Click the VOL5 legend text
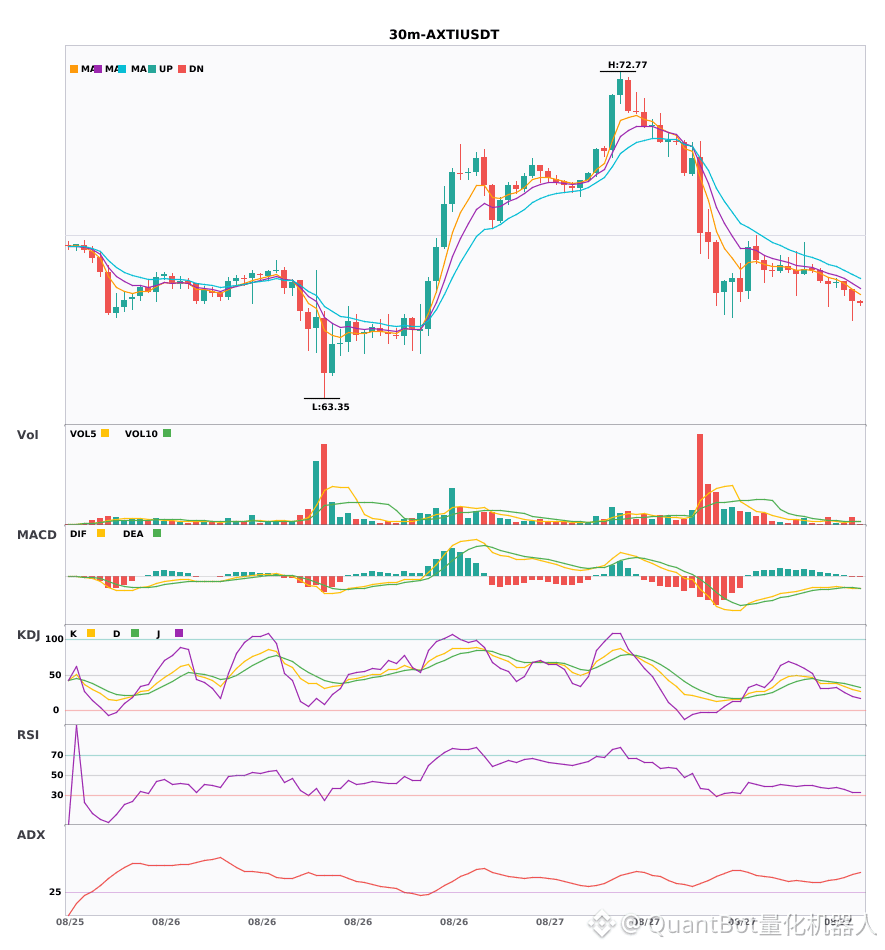 click(83, 434)
